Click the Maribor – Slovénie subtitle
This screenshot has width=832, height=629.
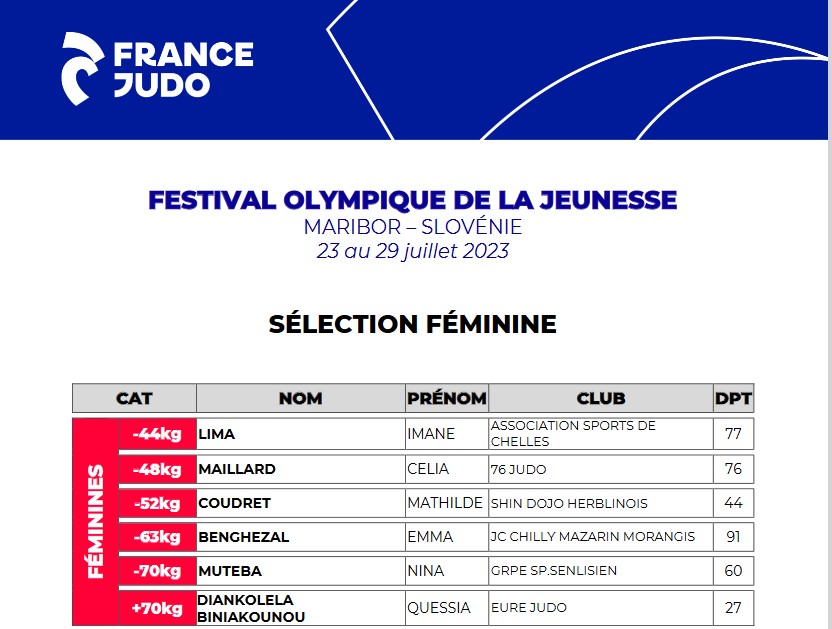(413, 227)
